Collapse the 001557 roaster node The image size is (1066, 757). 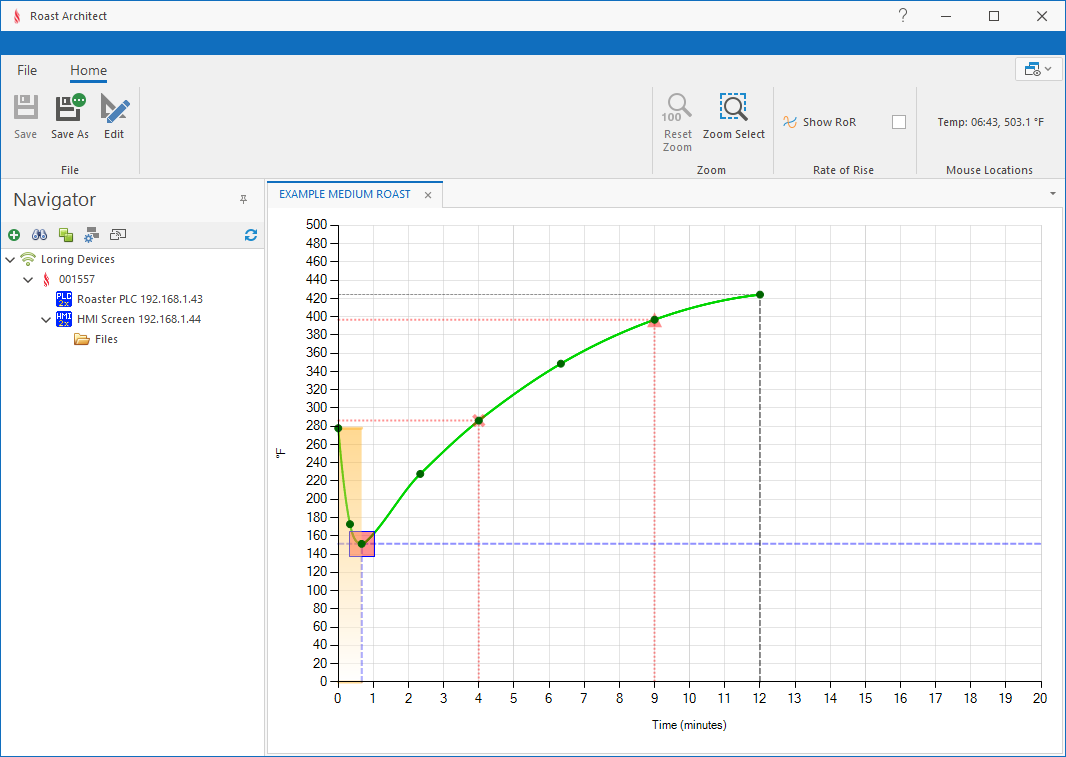28,280
